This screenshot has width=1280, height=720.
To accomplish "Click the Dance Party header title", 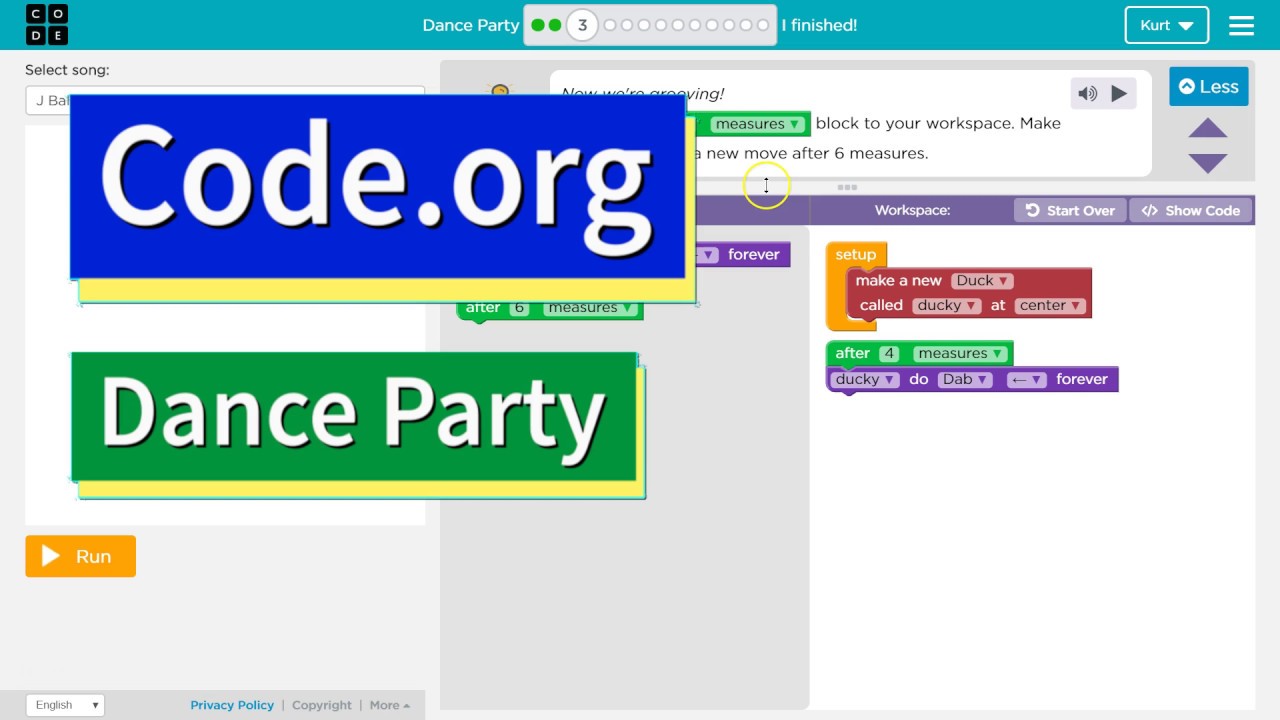I will tap(470, 25).
